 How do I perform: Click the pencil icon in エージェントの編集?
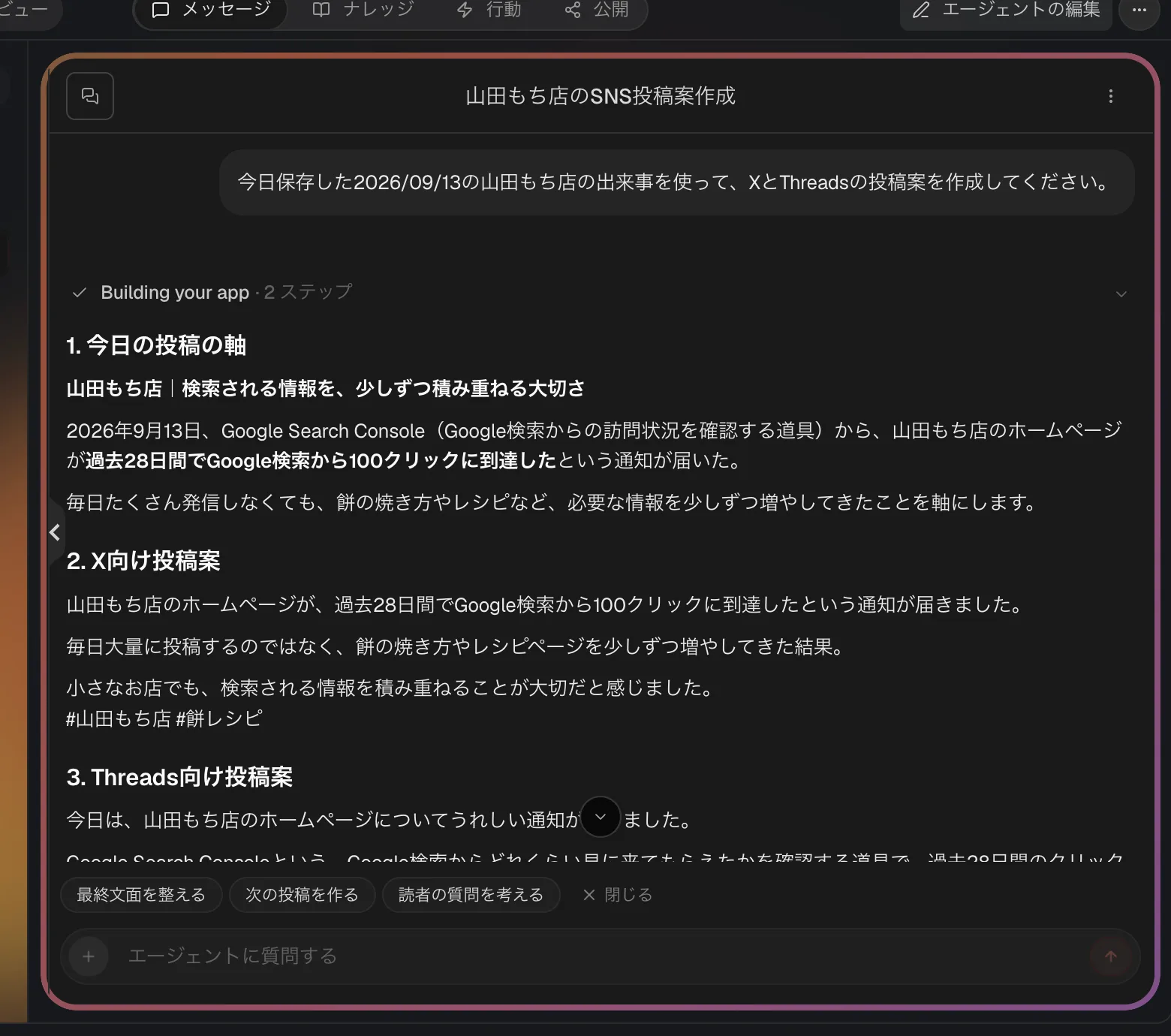(921, 11)
